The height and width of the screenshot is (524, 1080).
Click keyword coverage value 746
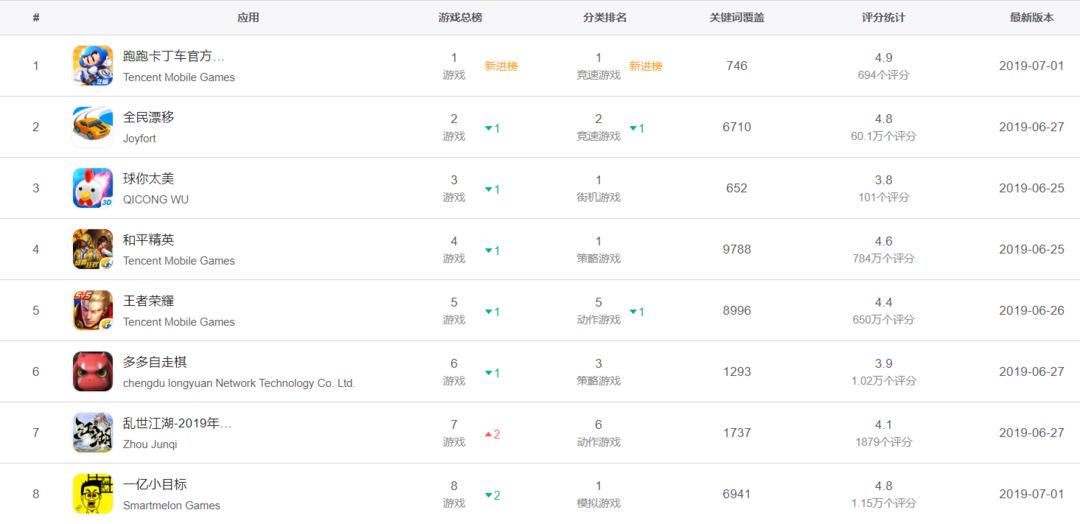click(x=736, y=65)
